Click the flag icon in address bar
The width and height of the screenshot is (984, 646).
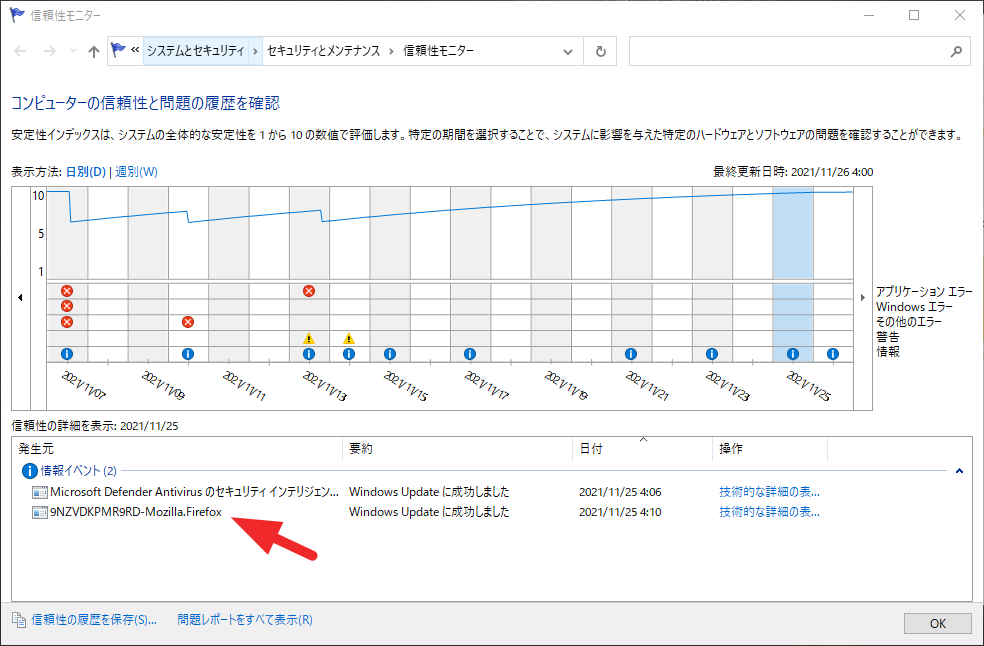pyautogui.click(x=118, y=50)
